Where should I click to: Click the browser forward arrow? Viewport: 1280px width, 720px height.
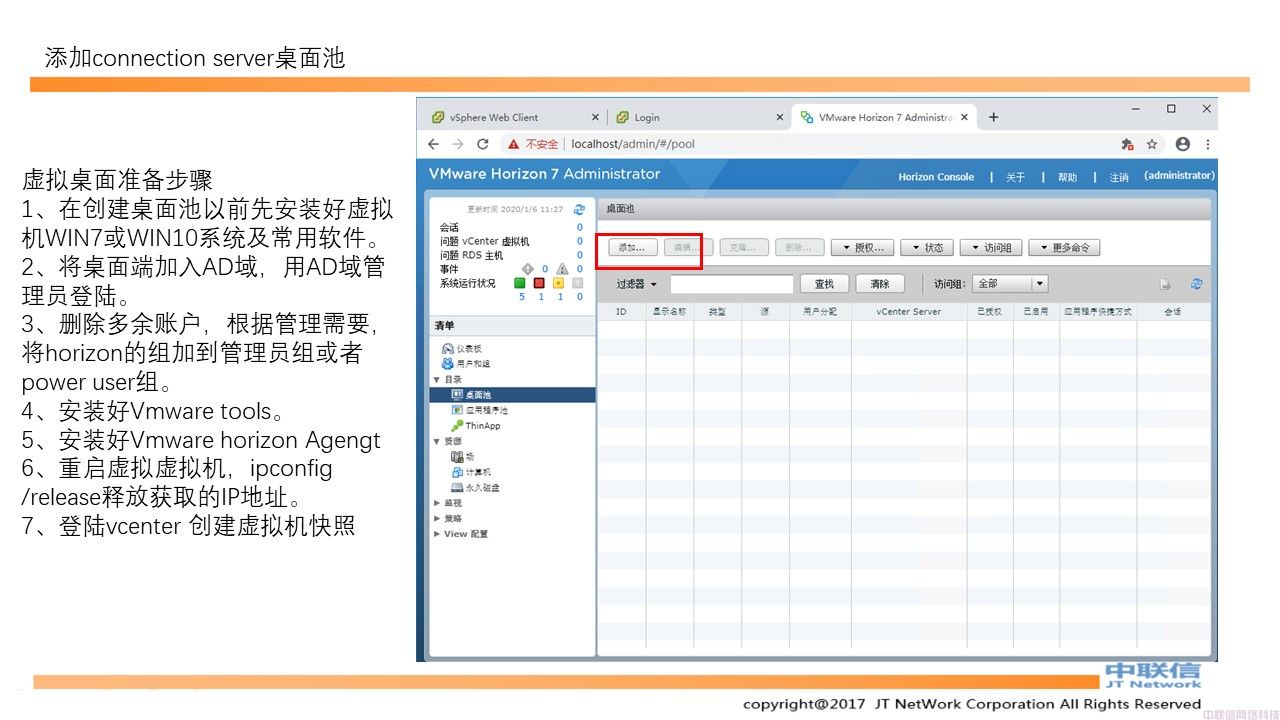[x=458, y=144]
